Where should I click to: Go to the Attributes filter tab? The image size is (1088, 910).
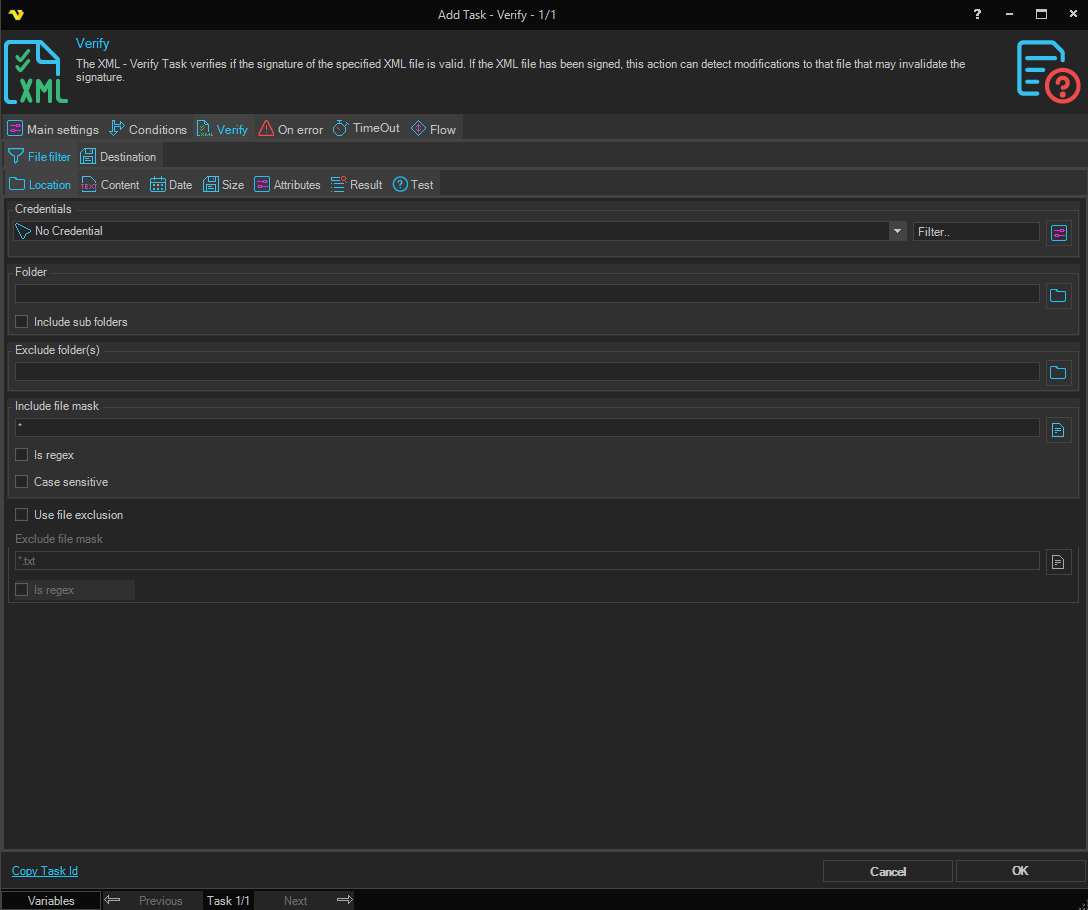tap(287, 185)
